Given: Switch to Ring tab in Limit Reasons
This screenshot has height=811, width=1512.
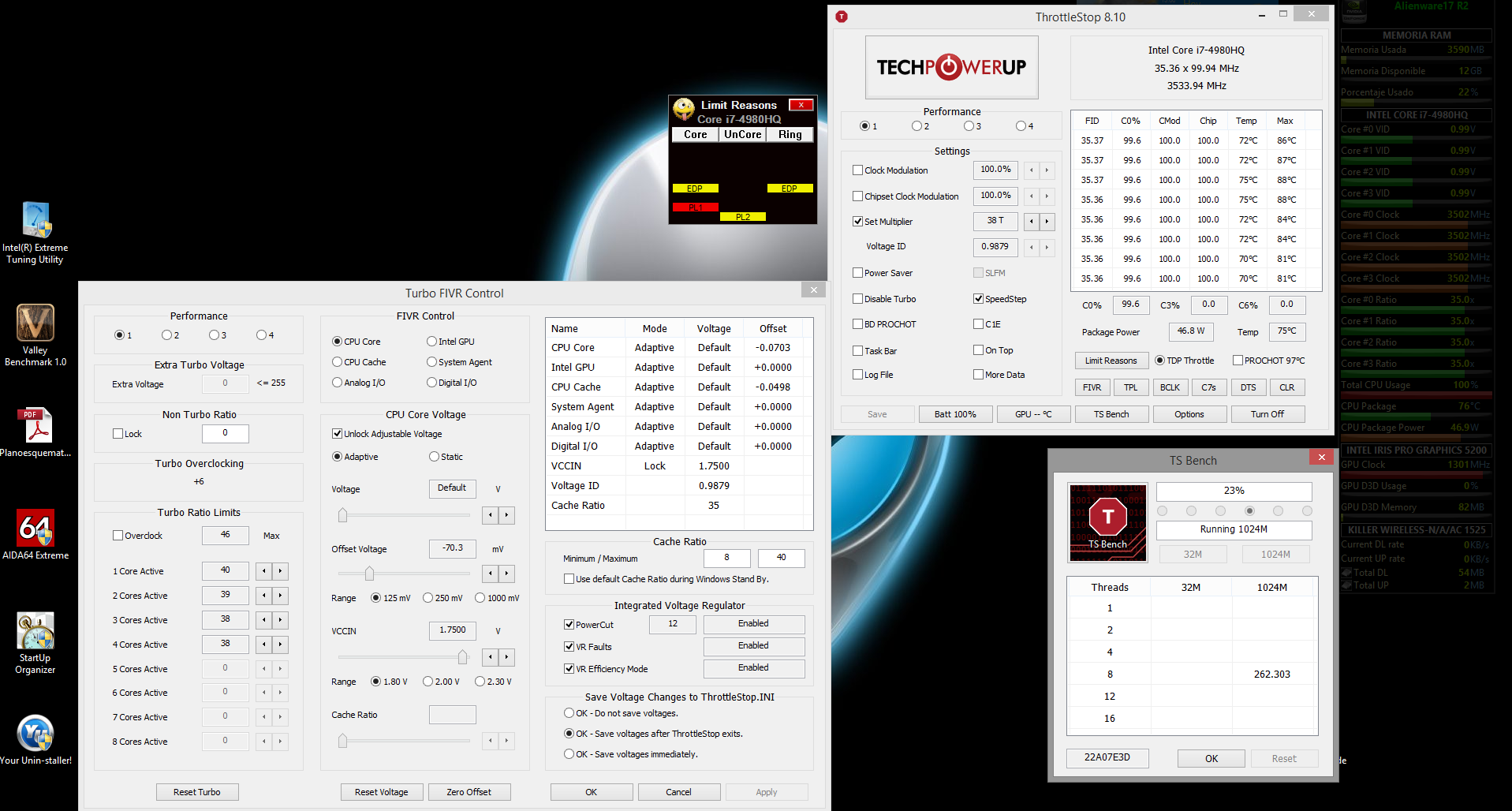Looking at the screenshot, I should click(790, 135).
